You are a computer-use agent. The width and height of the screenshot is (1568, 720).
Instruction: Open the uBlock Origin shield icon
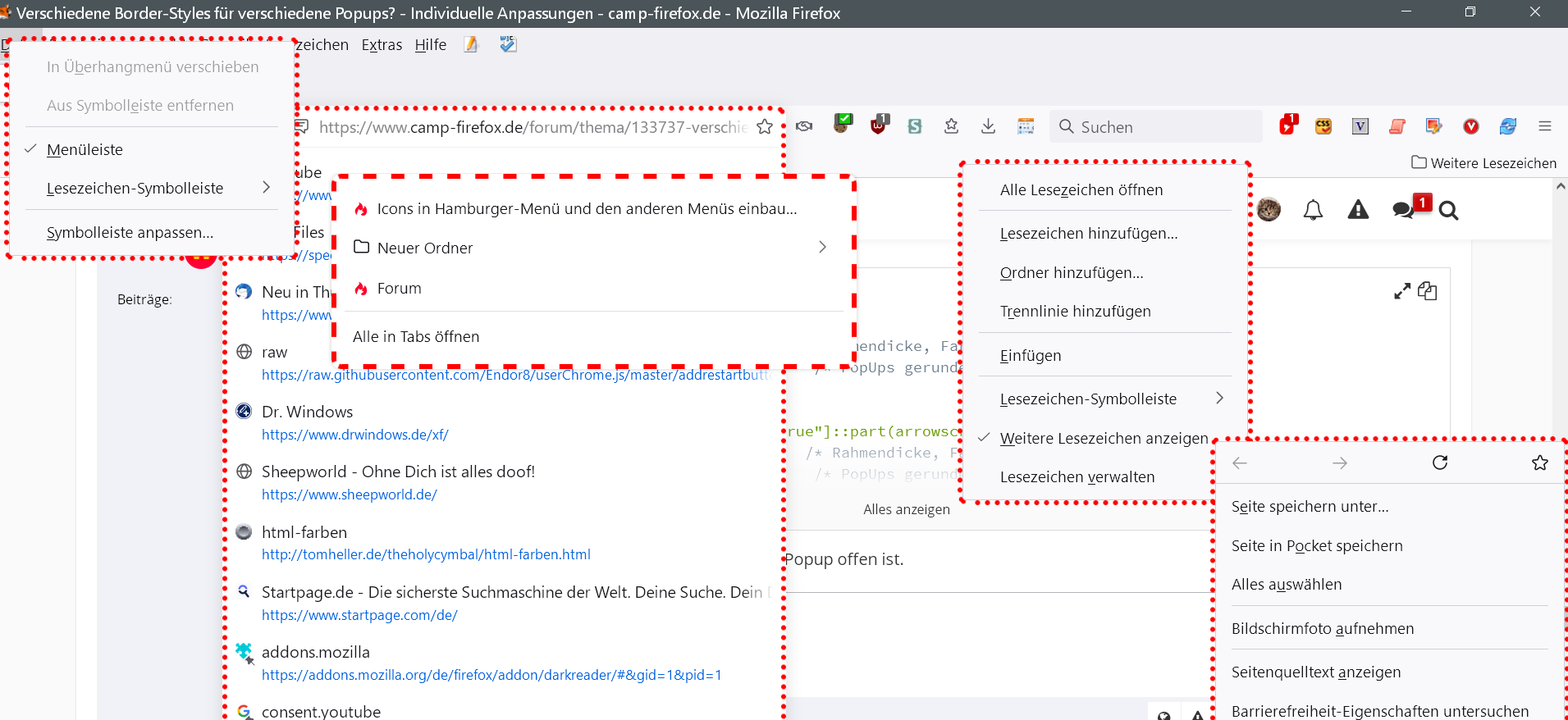[879, 125]
